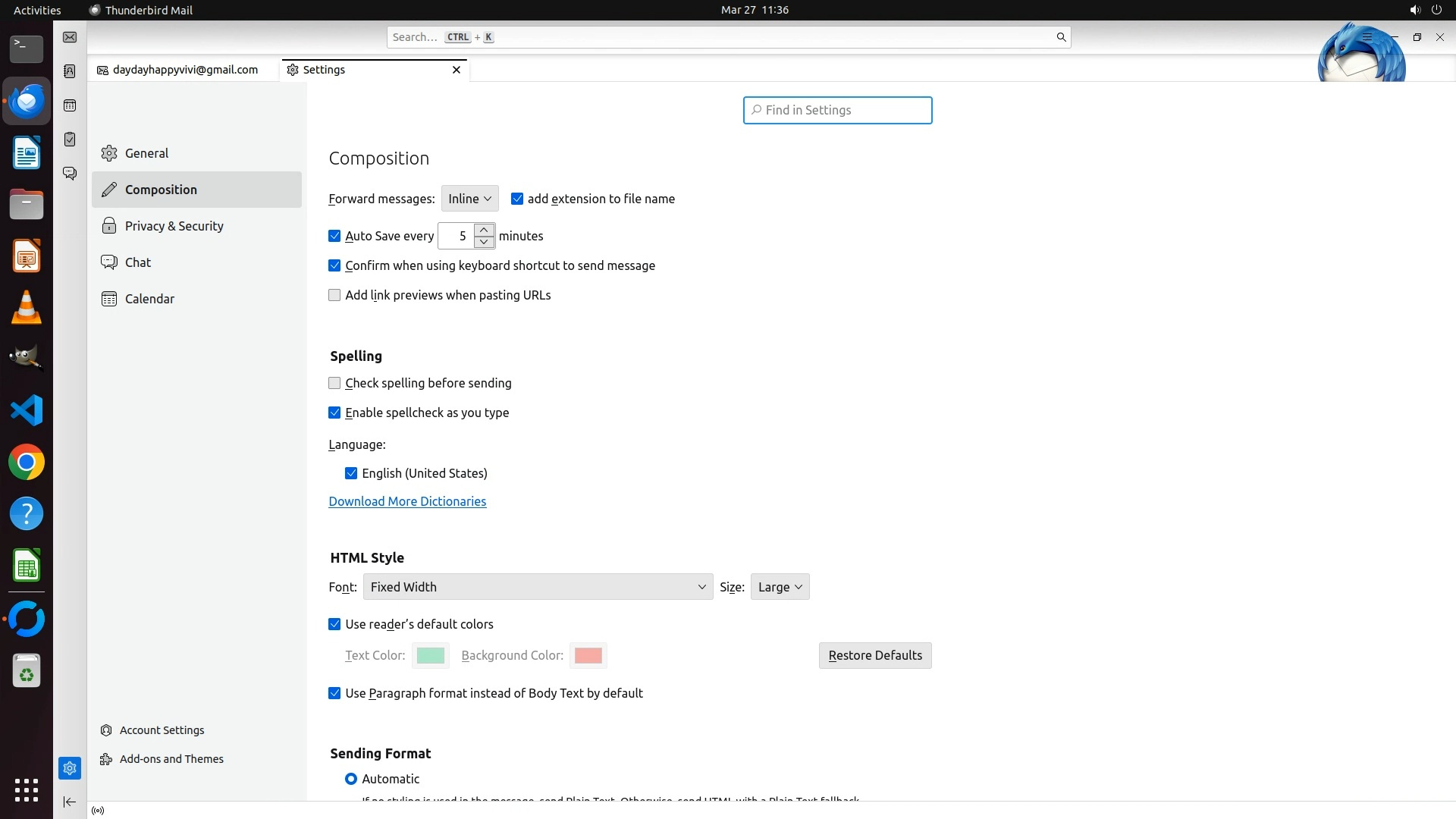Open the Address Book space icon

70,71
